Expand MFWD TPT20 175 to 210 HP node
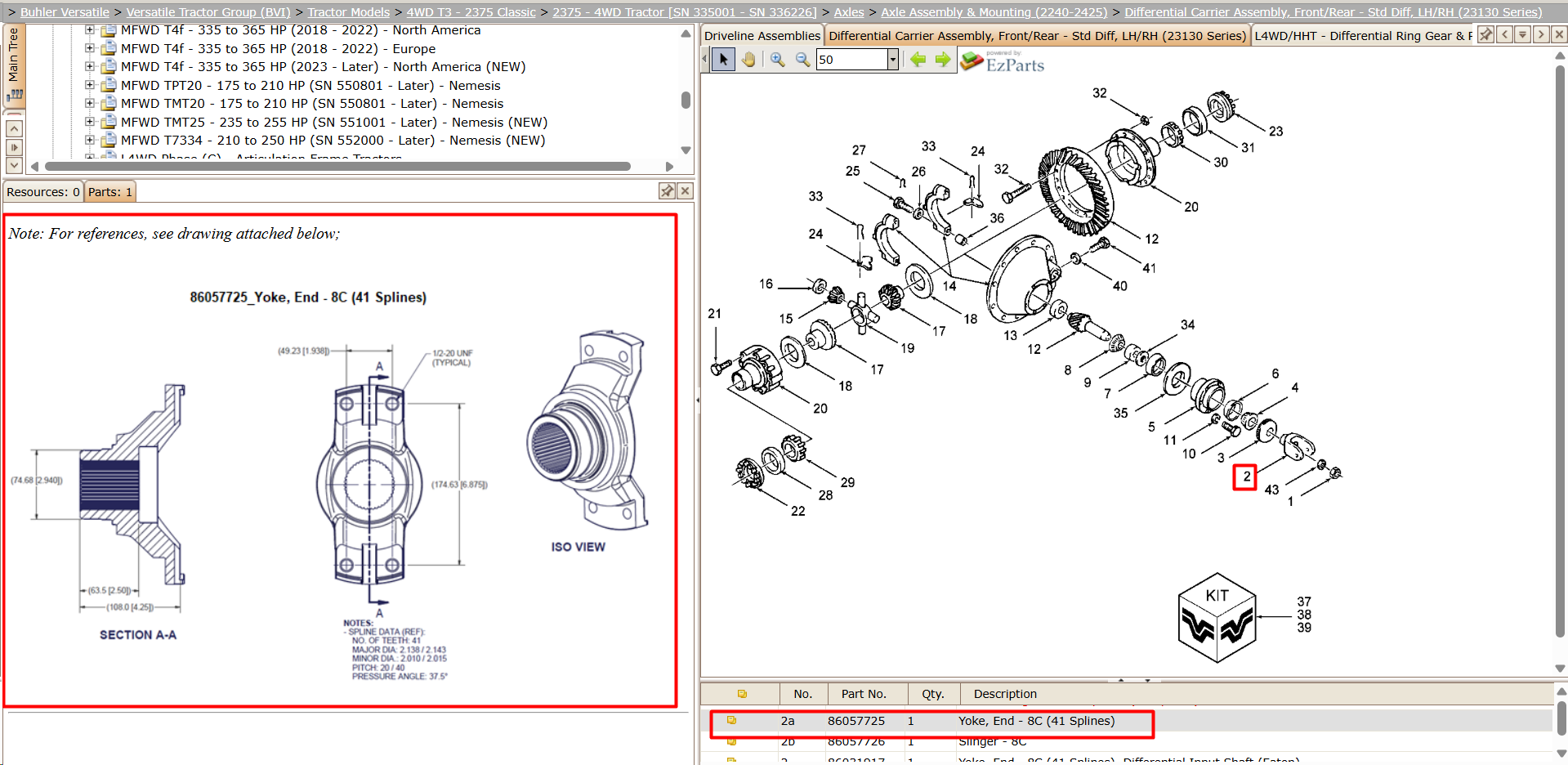This screenshot has width=1568, height=765. (90, 85)
